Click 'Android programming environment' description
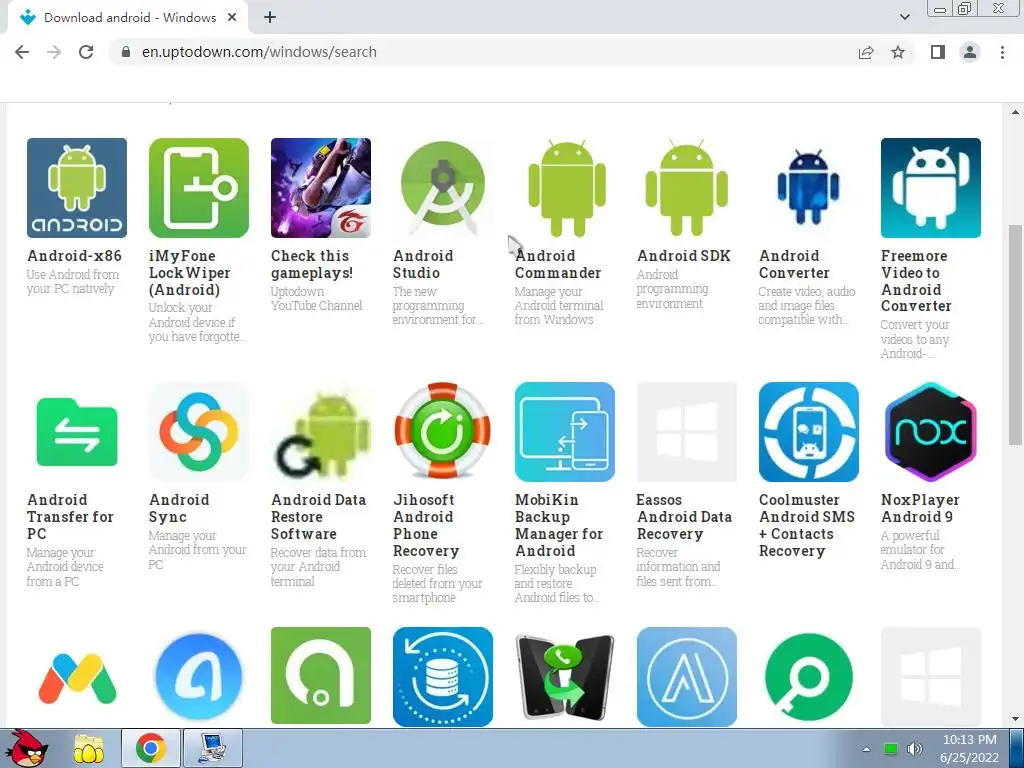 tap(672, 289)
